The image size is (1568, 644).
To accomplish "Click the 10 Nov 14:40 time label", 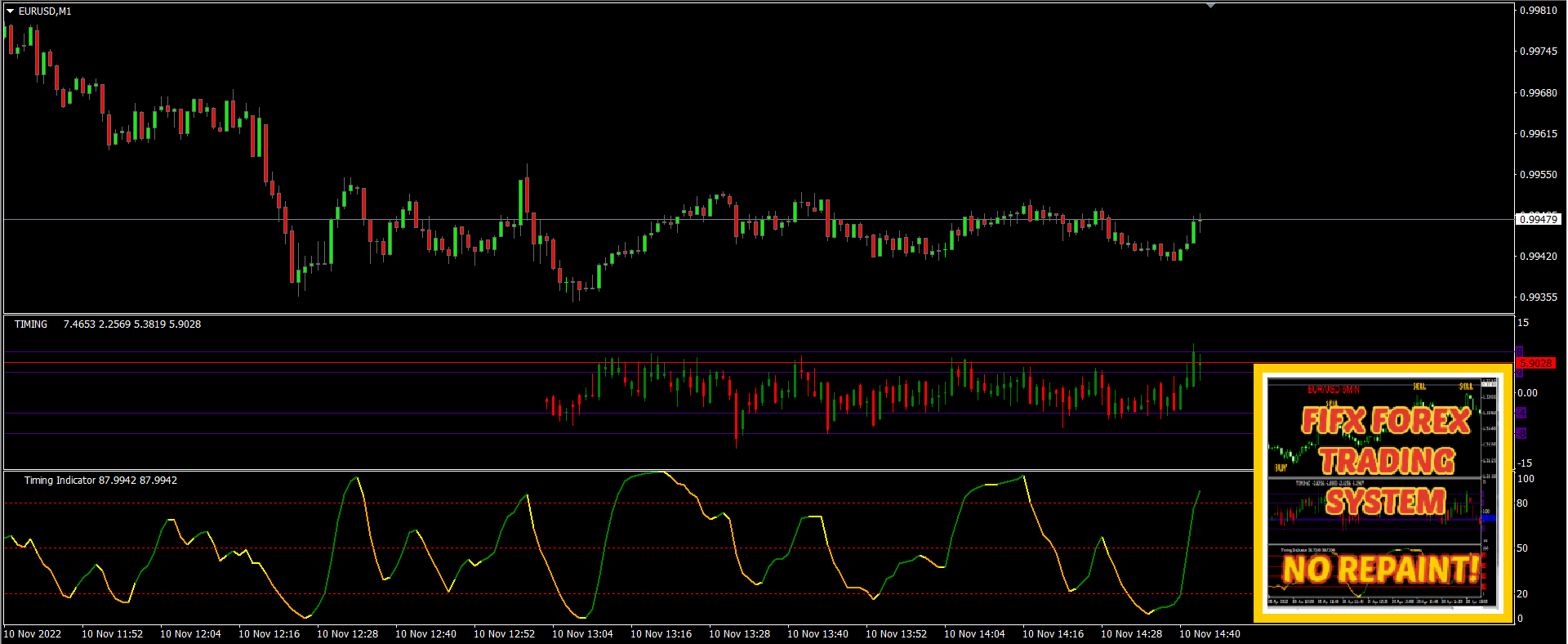I will (x=1209, y=634).
